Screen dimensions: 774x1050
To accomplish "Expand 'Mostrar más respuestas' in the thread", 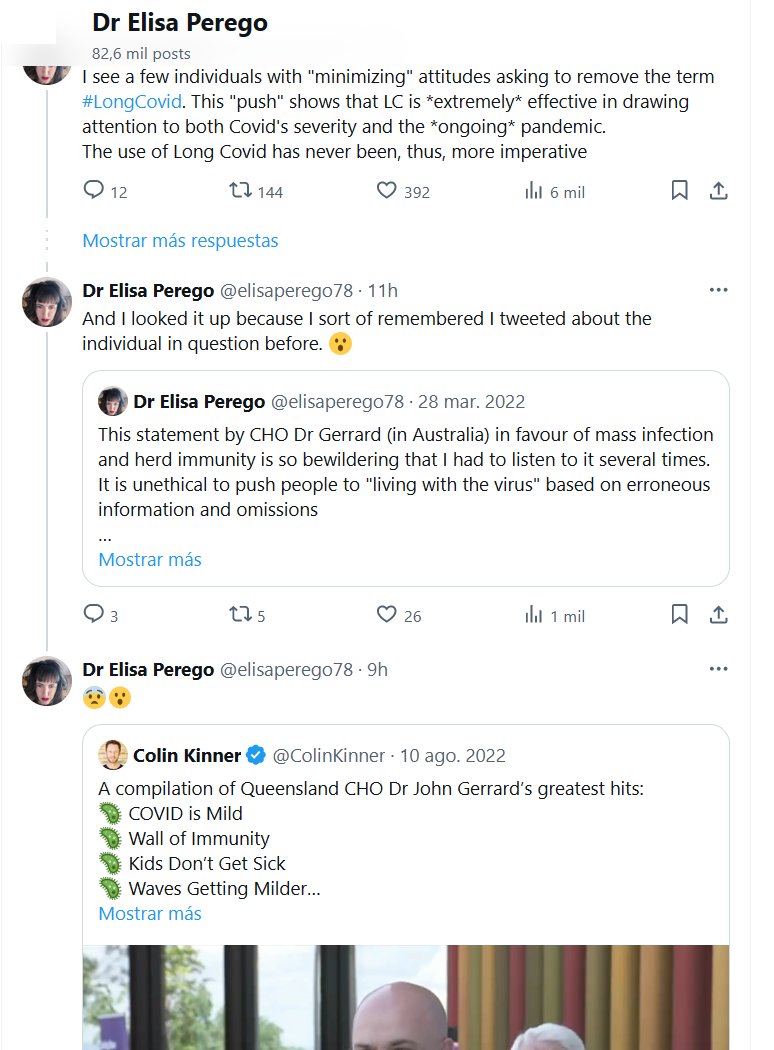I will [x=180, y=240].
